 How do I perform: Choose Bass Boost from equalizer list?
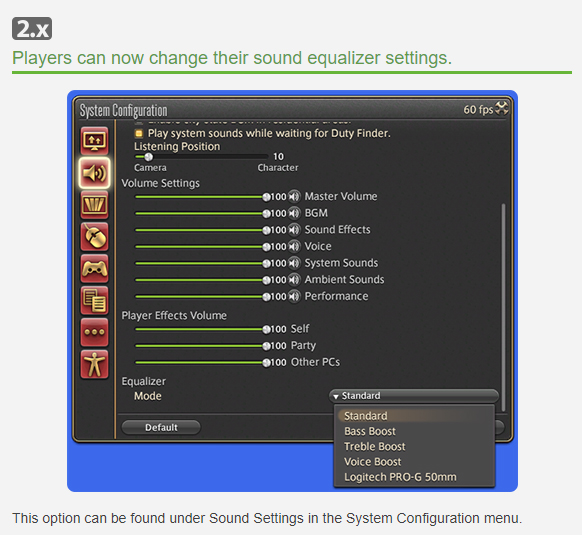(370, 431)
